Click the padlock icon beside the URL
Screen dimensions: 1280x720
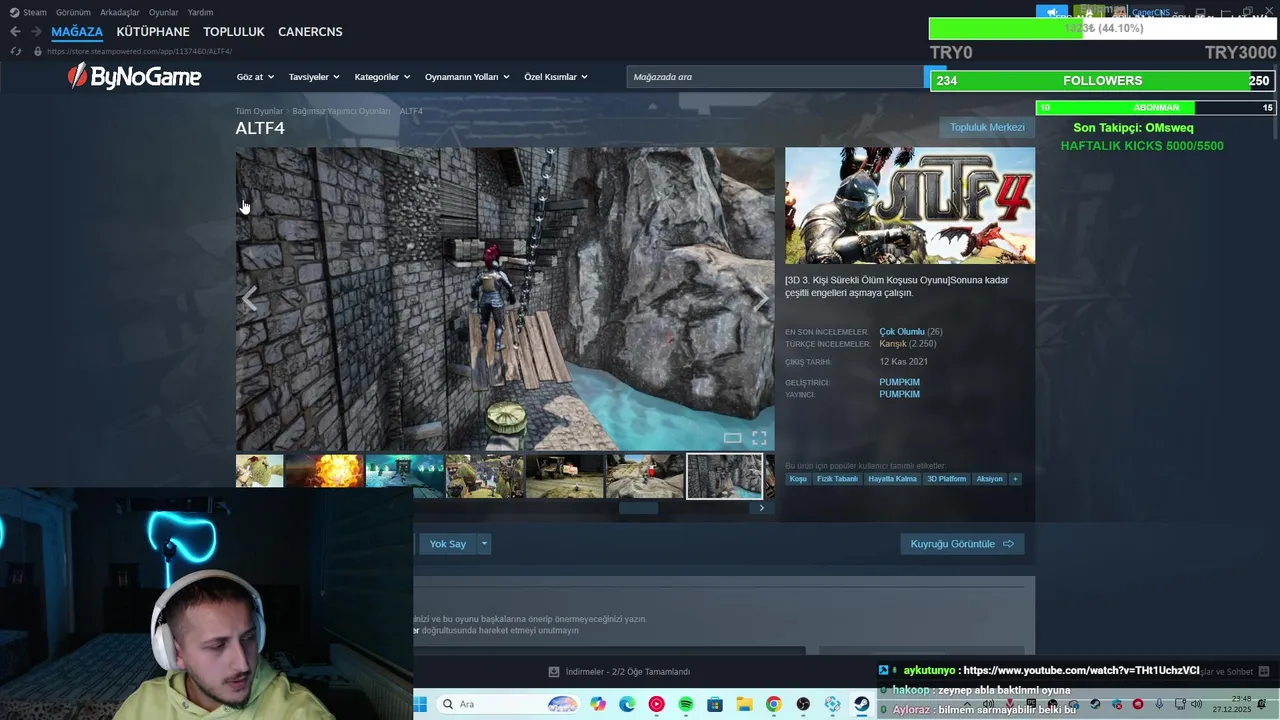pyautogui.click(x=37, y=51)
